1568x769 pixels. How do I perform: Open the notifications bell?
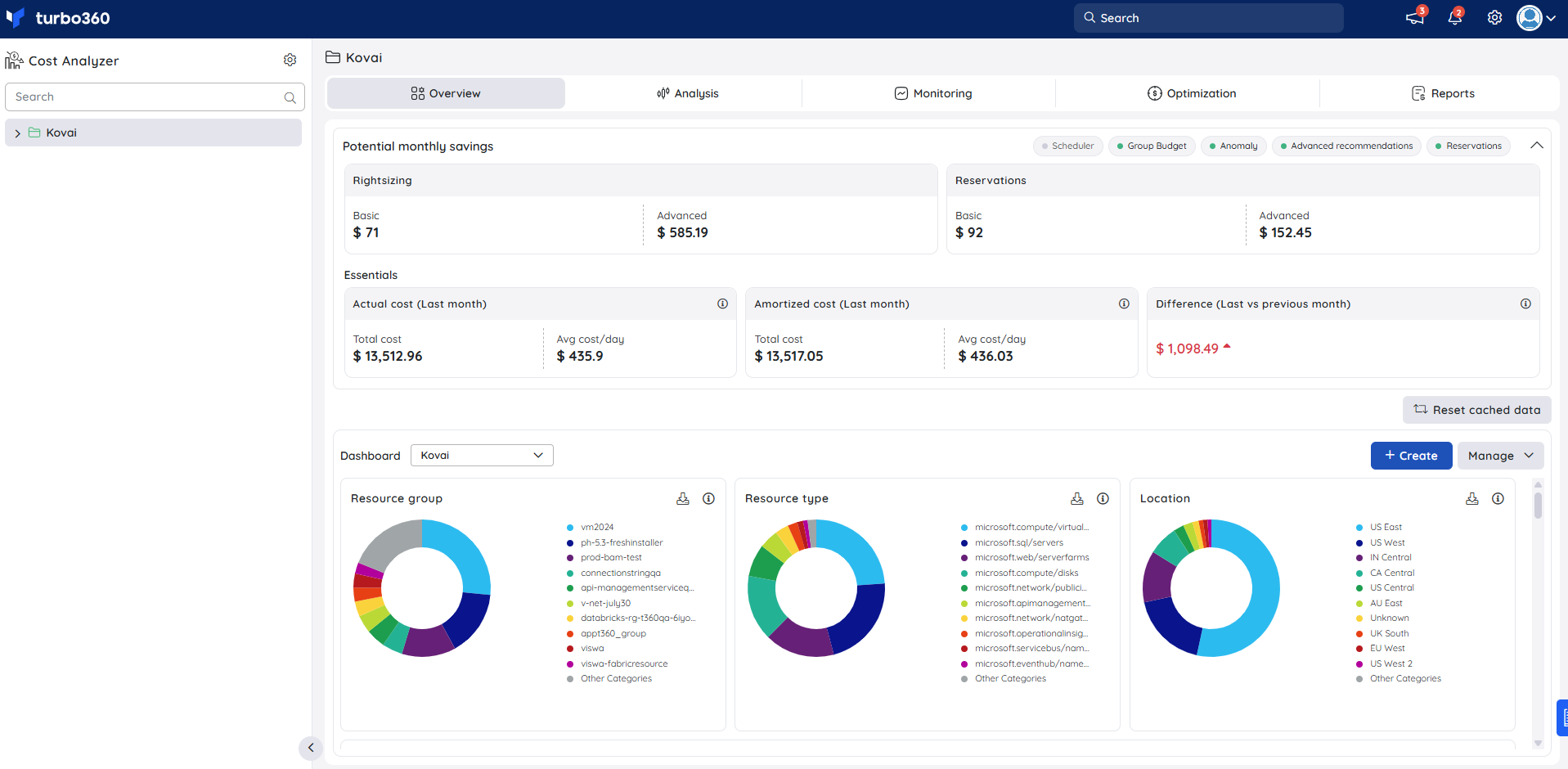[1455, 17]
